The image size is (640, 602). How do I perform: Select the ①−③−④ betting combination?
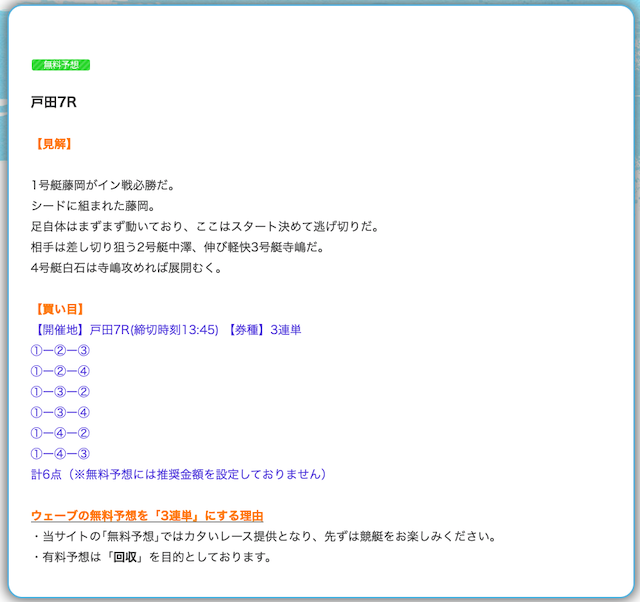click(60, 413)
